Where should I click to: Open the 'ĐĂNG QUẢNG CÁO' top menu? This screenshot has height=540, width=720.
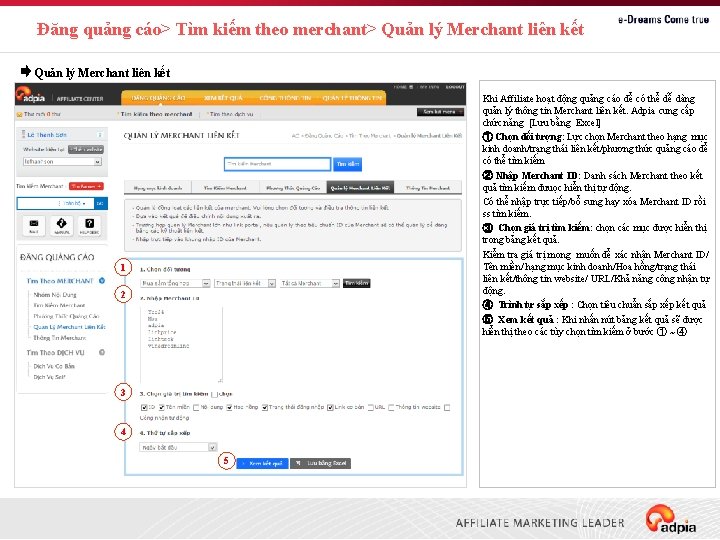coord(158,98)
